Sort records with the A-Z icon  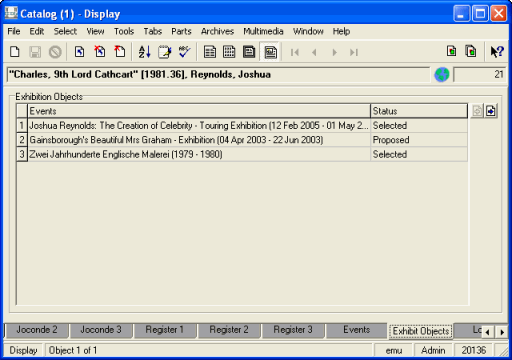[144, 52]
